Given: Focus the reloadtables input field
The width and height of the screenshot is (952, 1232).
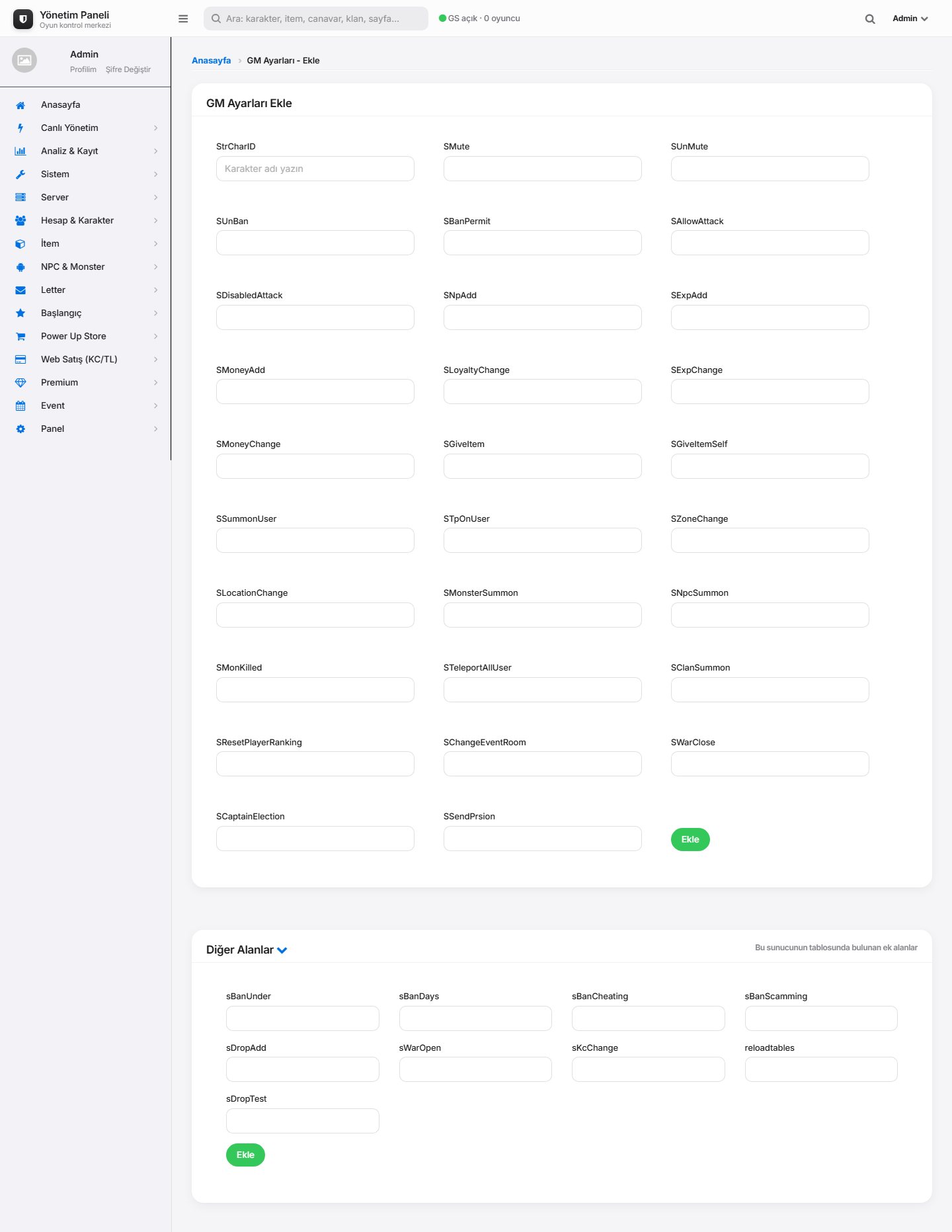Looking at the screenshot, I should (x=821, y=1069).
